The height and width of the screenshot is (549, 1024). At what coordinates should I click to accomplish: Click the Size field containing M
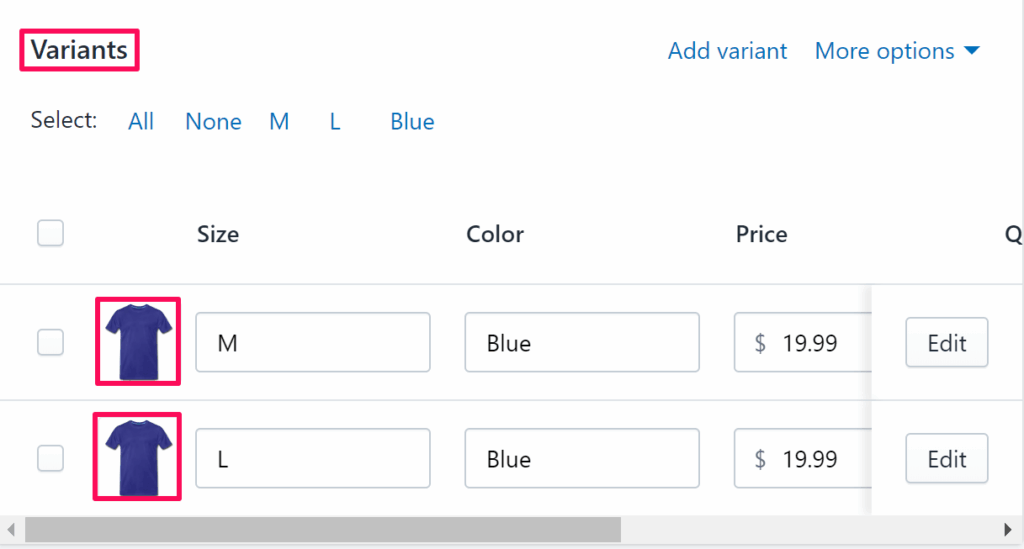(x=312, y=343)
